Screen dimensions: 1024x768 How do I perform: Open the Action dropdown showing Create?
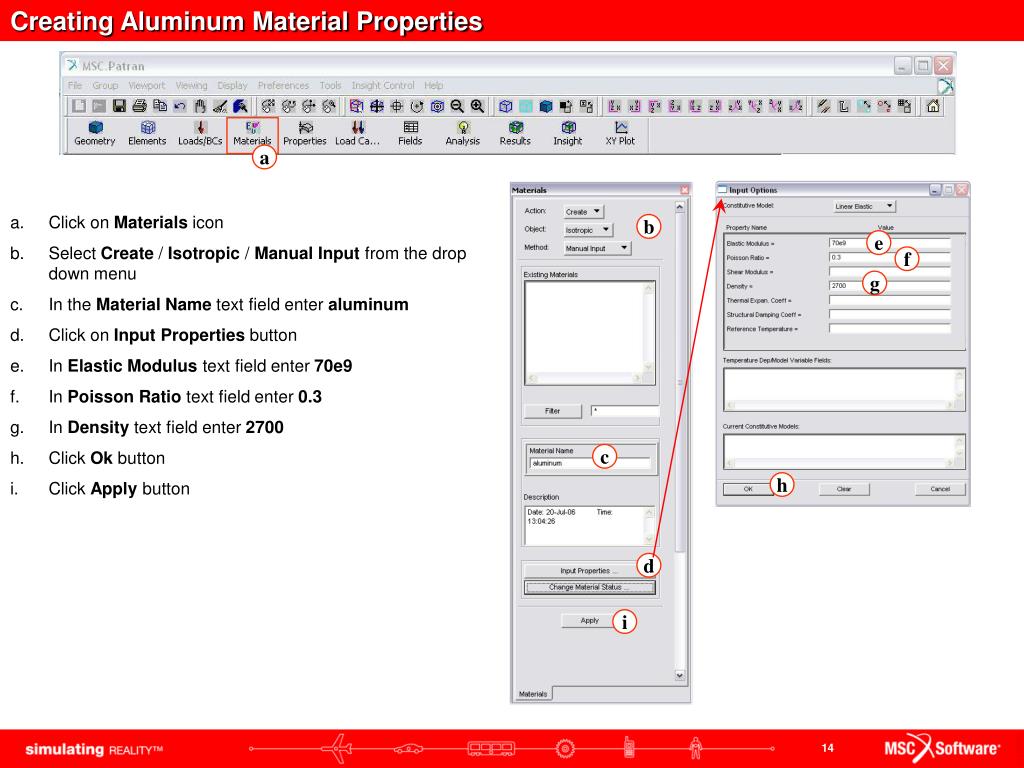(584, 212)
